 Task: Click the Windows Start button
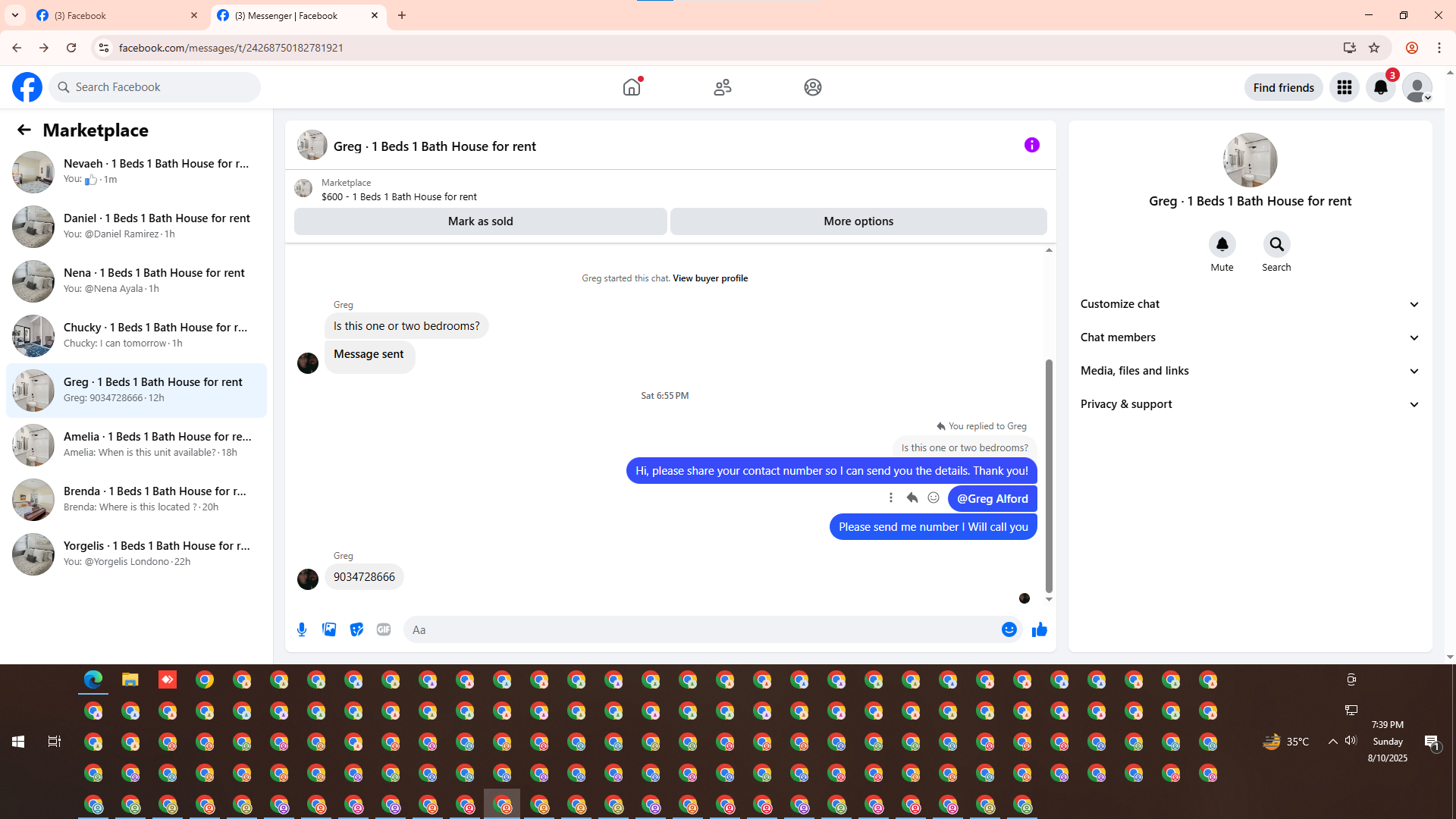[18, 742]
